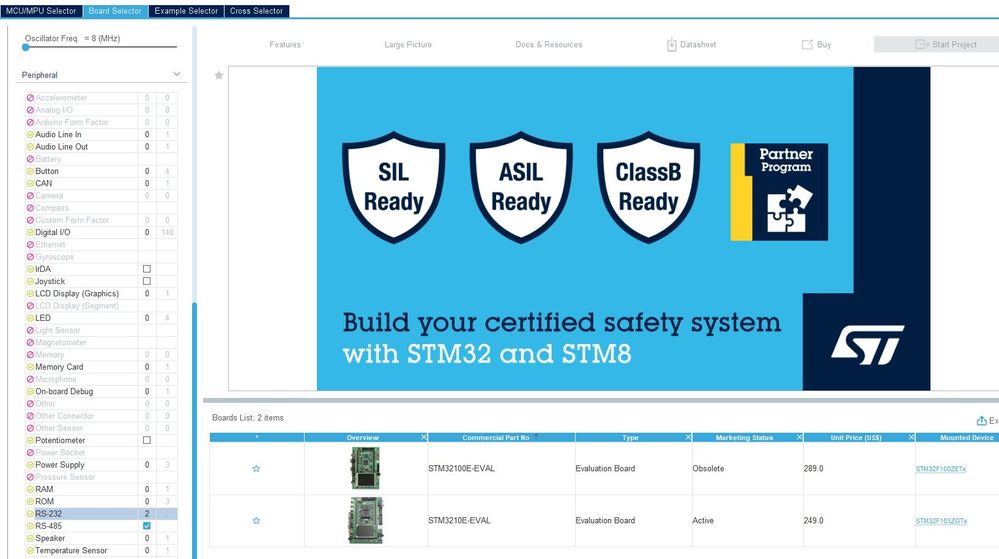Image resolution: width=999 pixels, height=559 pixels.
Task: Click the Digital I/O count field
Action: (147, 233)
